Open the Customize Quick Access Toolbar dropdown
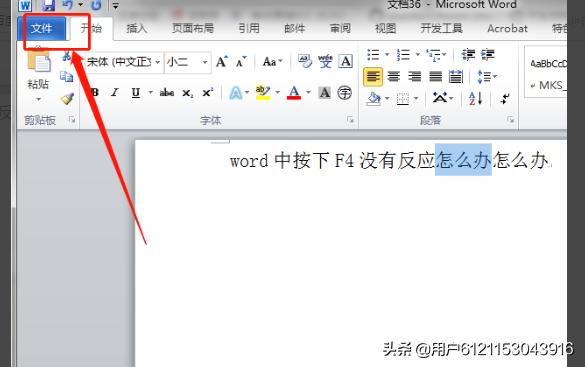This screenshot has width=585, height=367. (x=116, y=6)
